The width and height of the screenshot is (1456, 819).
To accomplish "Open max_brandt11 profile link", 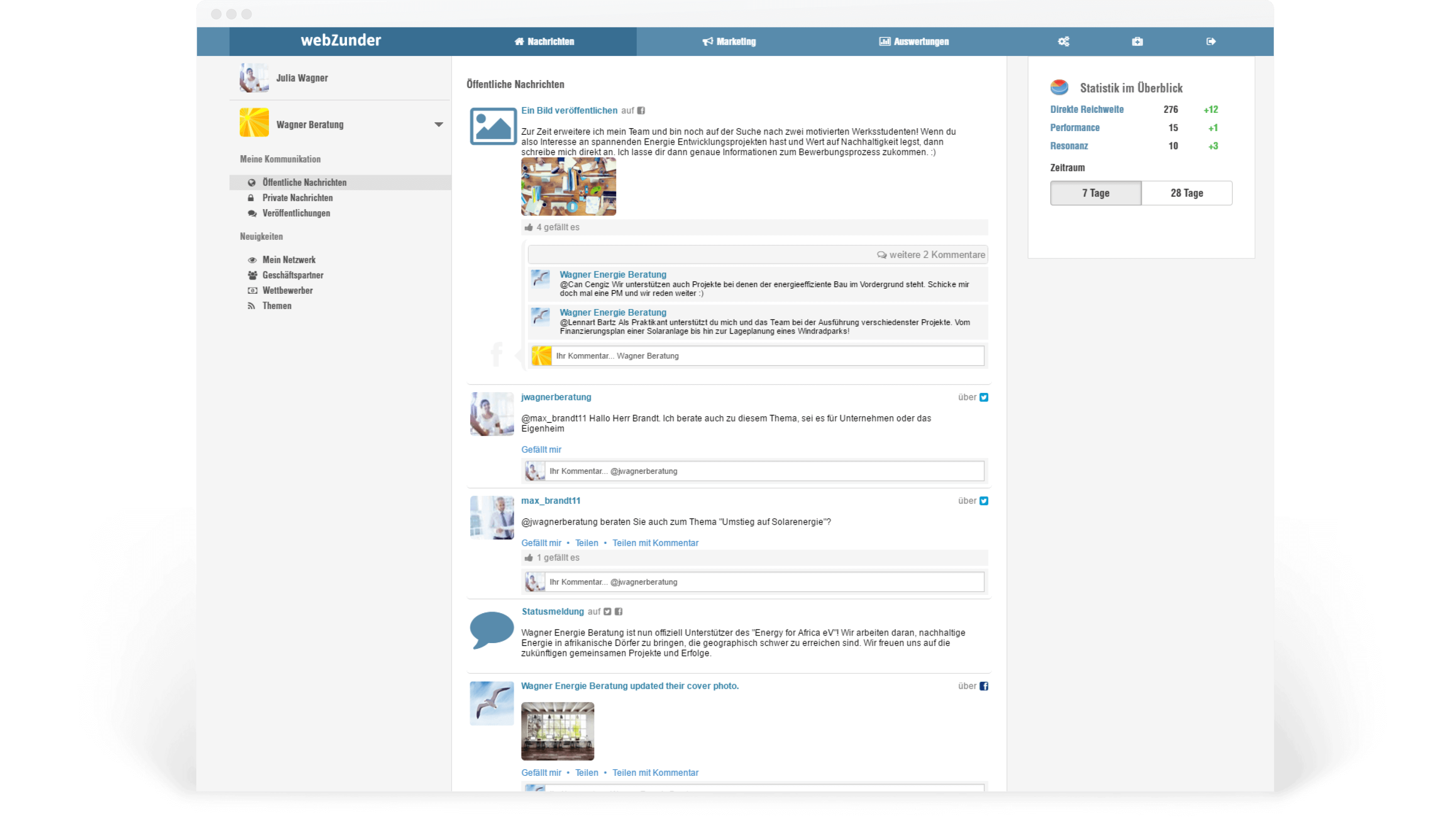I will 550,500.
